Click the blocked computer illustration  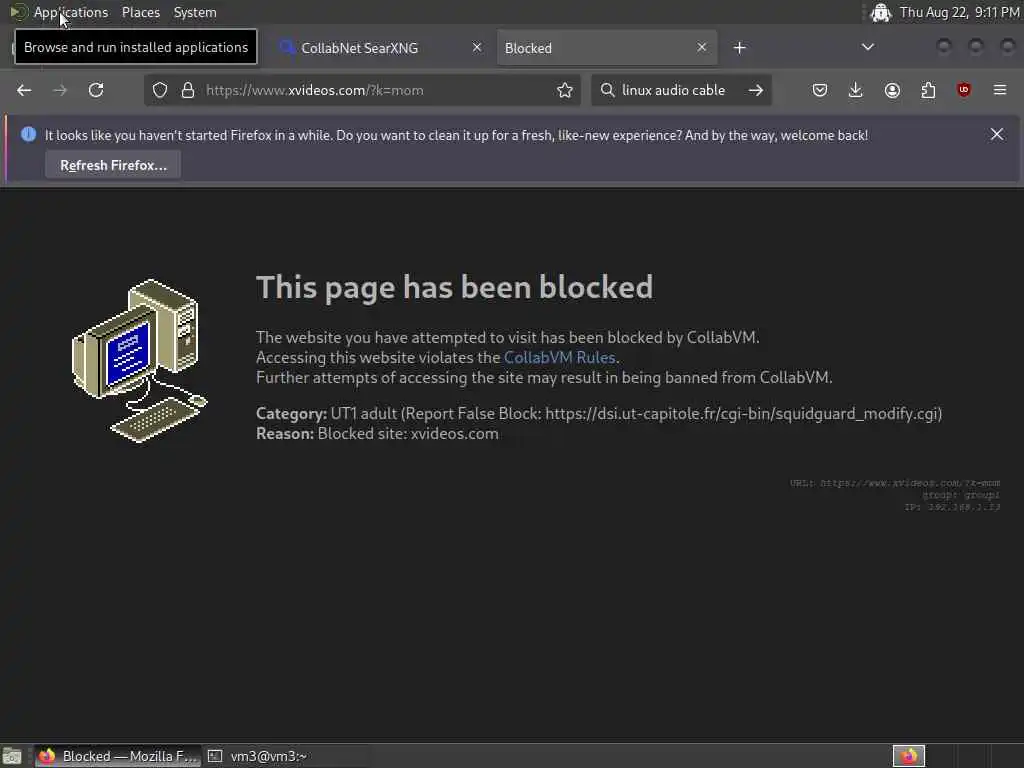pos(139,360)
